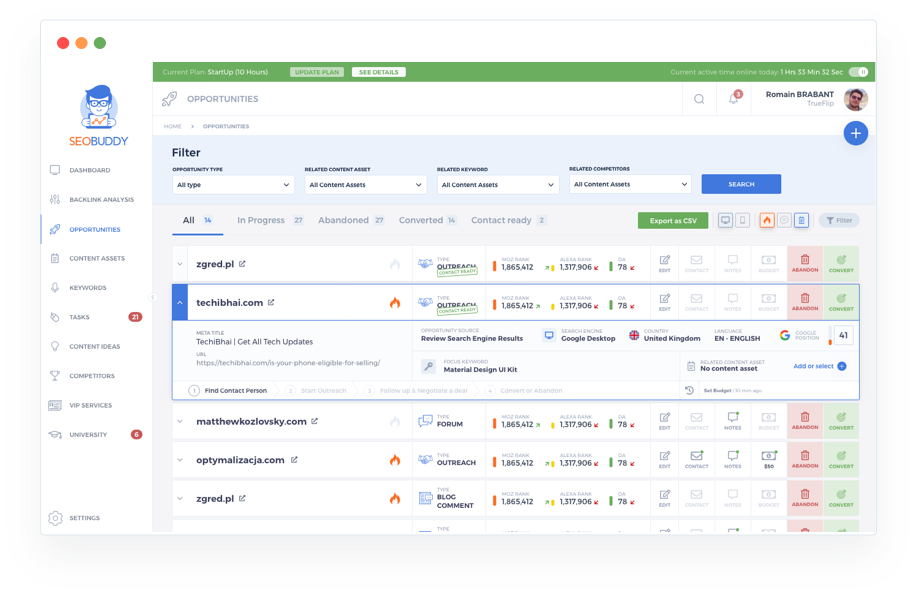This screenshot has height=595, width=917.
Task: Click Convert in techibhai.com row
Action: click(841, 302)
